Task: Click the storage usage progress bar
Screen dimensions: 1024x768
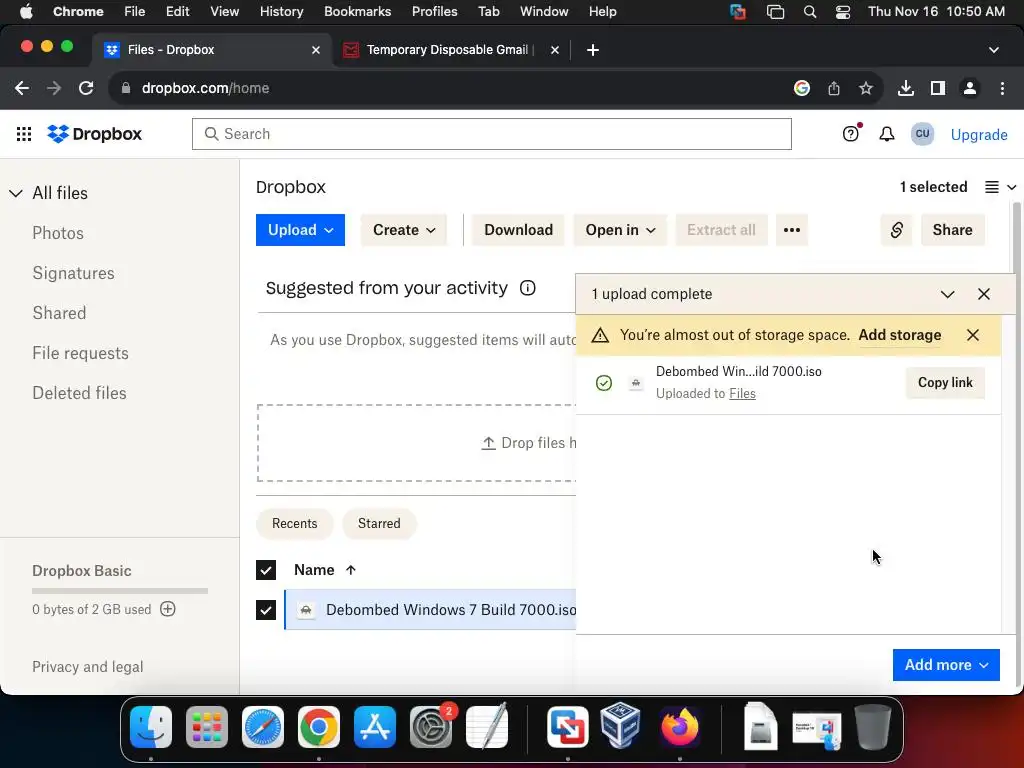Action: [120, 591]
